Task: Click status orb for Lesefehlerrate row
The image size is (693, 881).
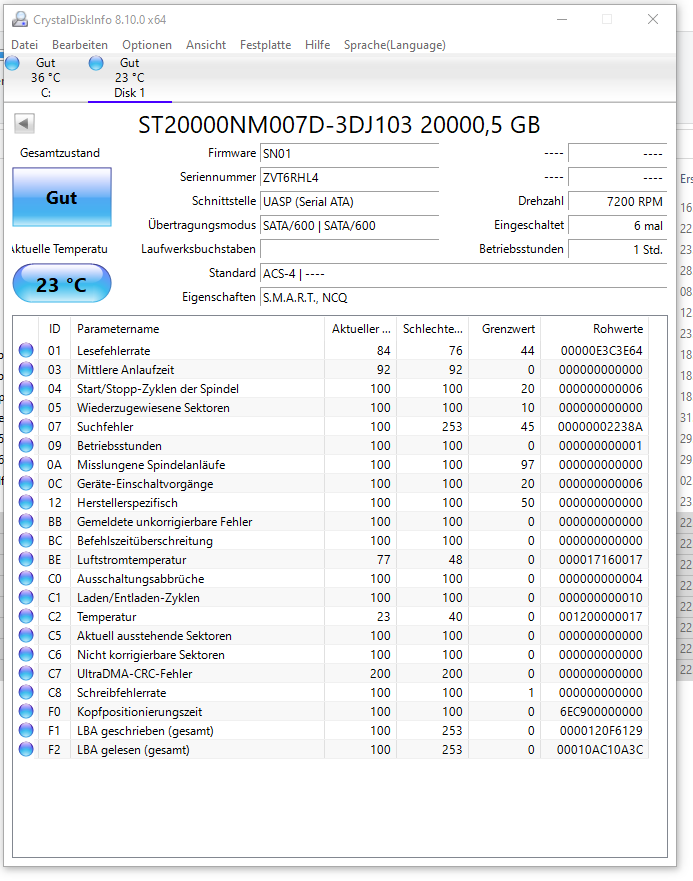Action: pyautogui.click(x=26, y=350)
